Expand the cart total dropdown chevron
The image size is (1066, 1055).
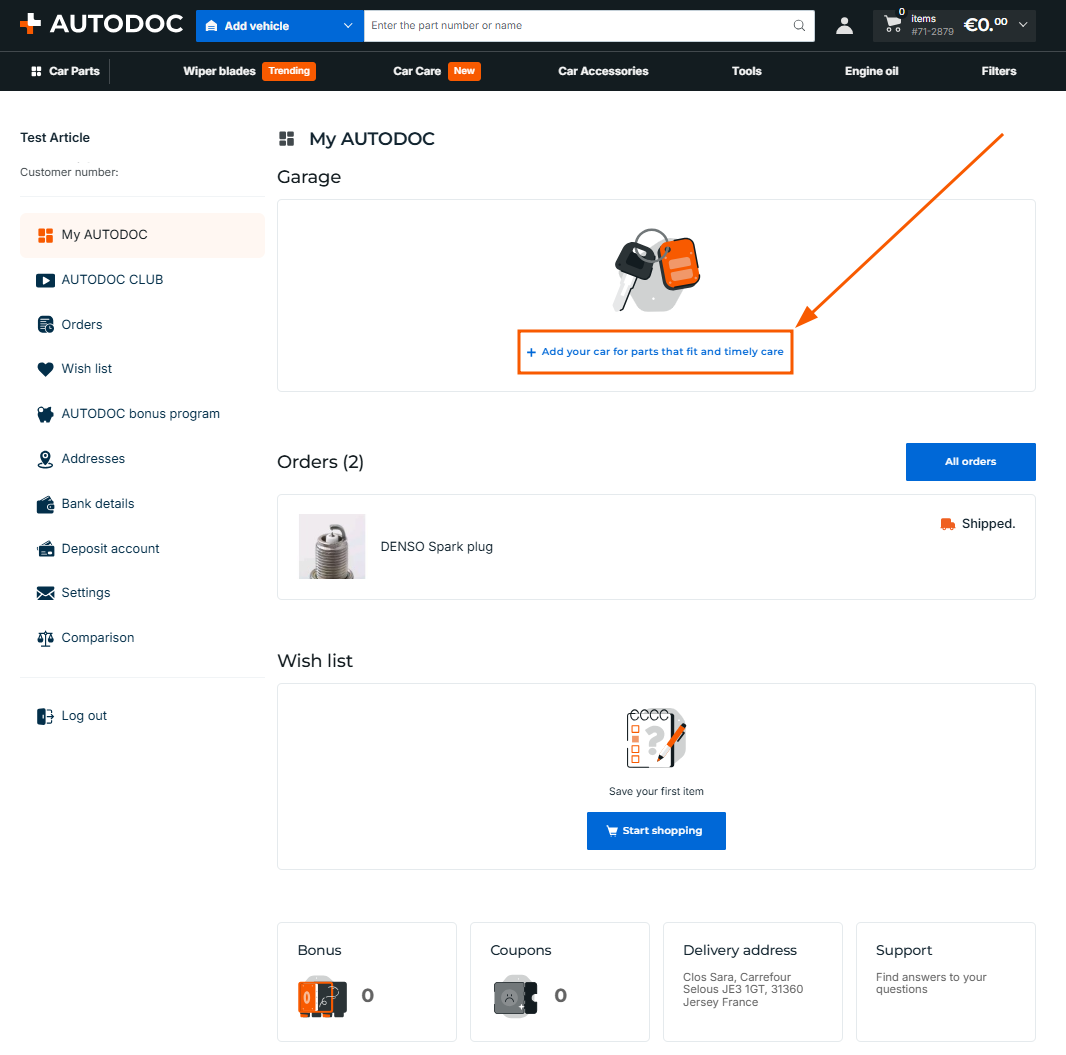click(x=1022, y=24)
